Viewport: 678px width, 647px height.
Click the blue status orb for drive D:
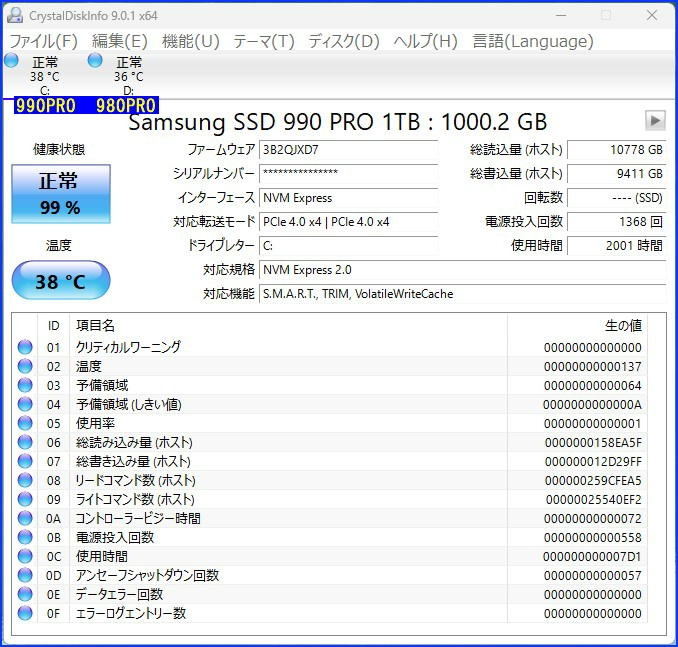click(x=95, y=61)
